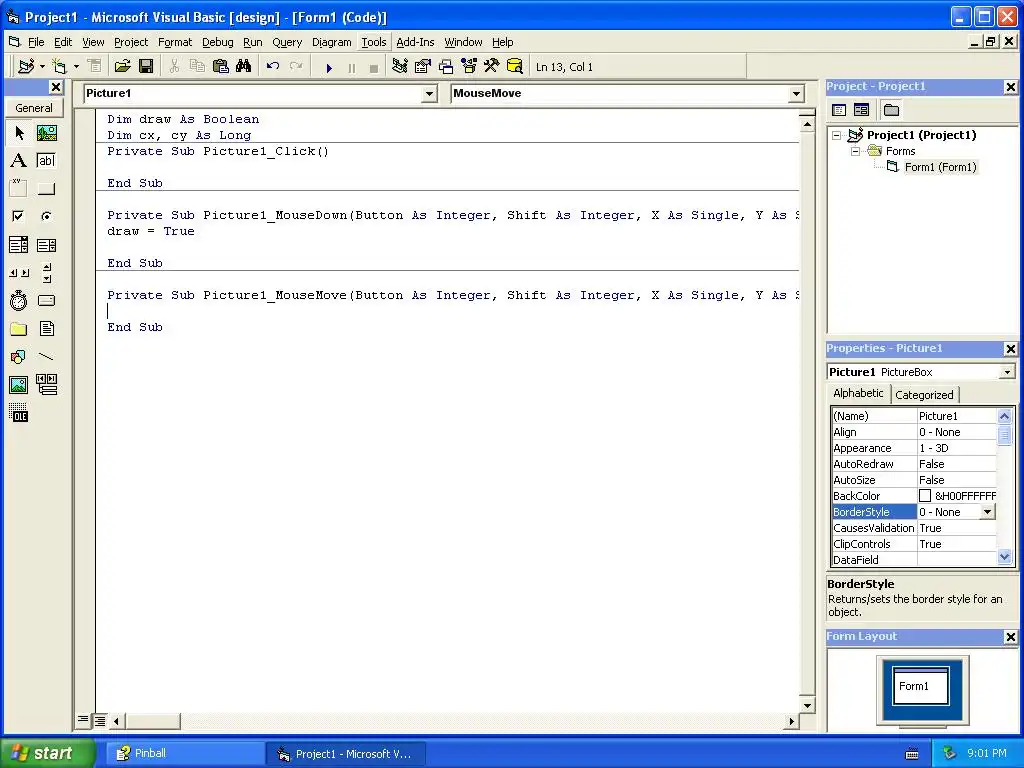The height and width of the screenshot is (768, 1024).
Task: Select Form1 (Form1) in project tree
Action: (x=940, y=167)
